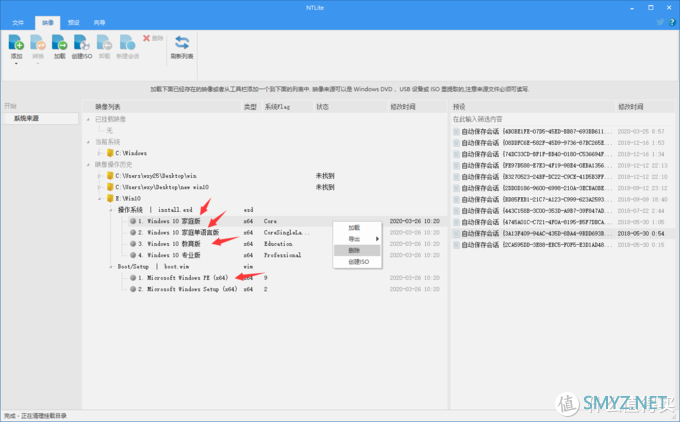Click the grey status dot of Windows 10 家庭单语言版
The width and height of the screenshot is (680, 422).
(x=133, y=232)
